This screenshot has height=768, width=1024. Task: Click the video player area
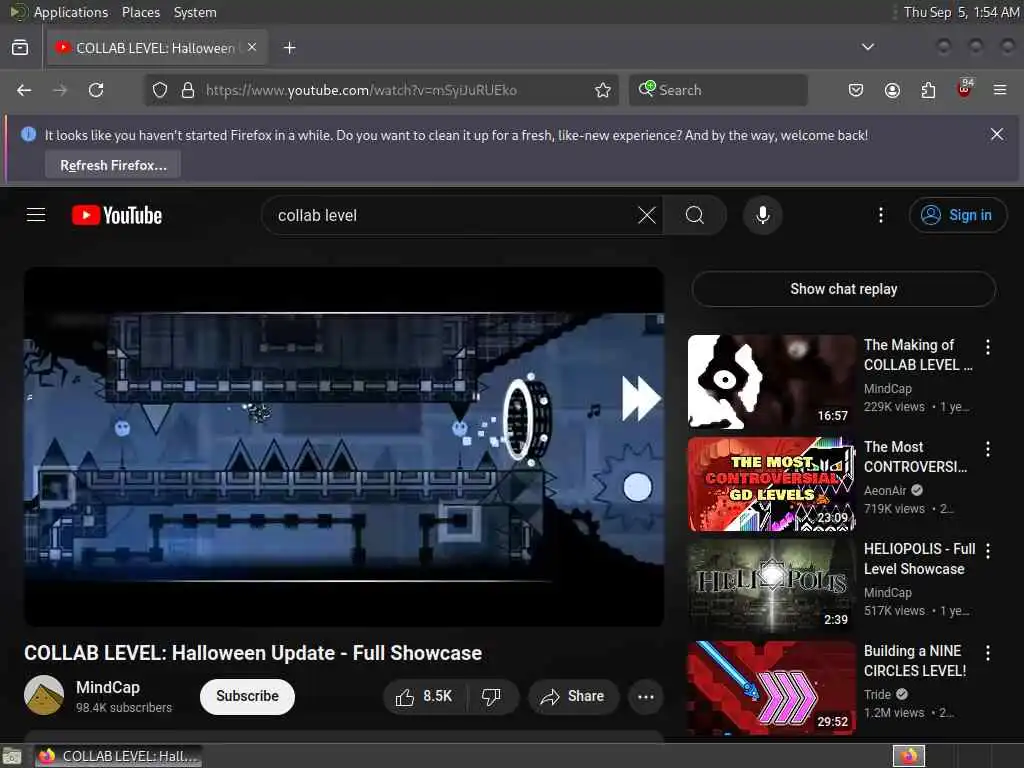pyautogui.click(x=344, y=447)
